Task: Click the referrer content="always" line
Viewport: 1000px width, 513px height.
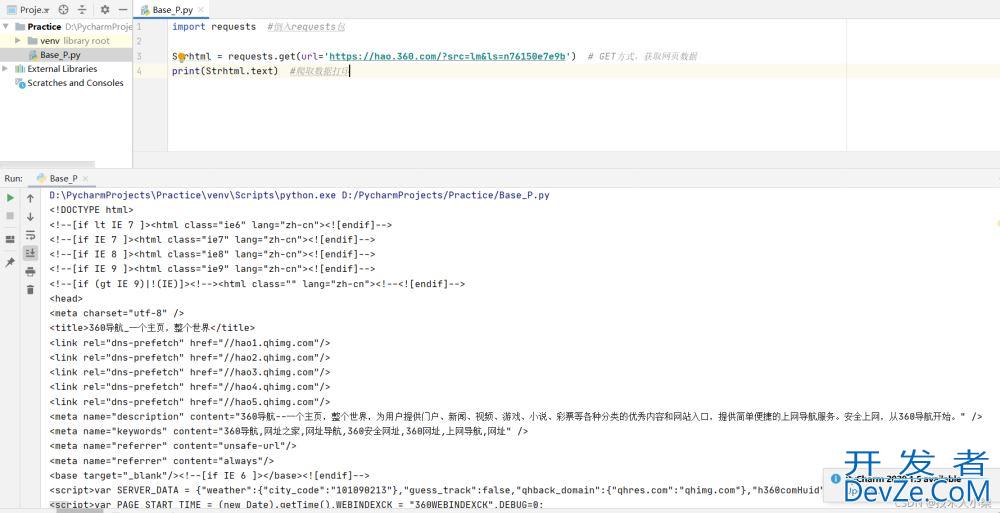Action: (162, 461)
